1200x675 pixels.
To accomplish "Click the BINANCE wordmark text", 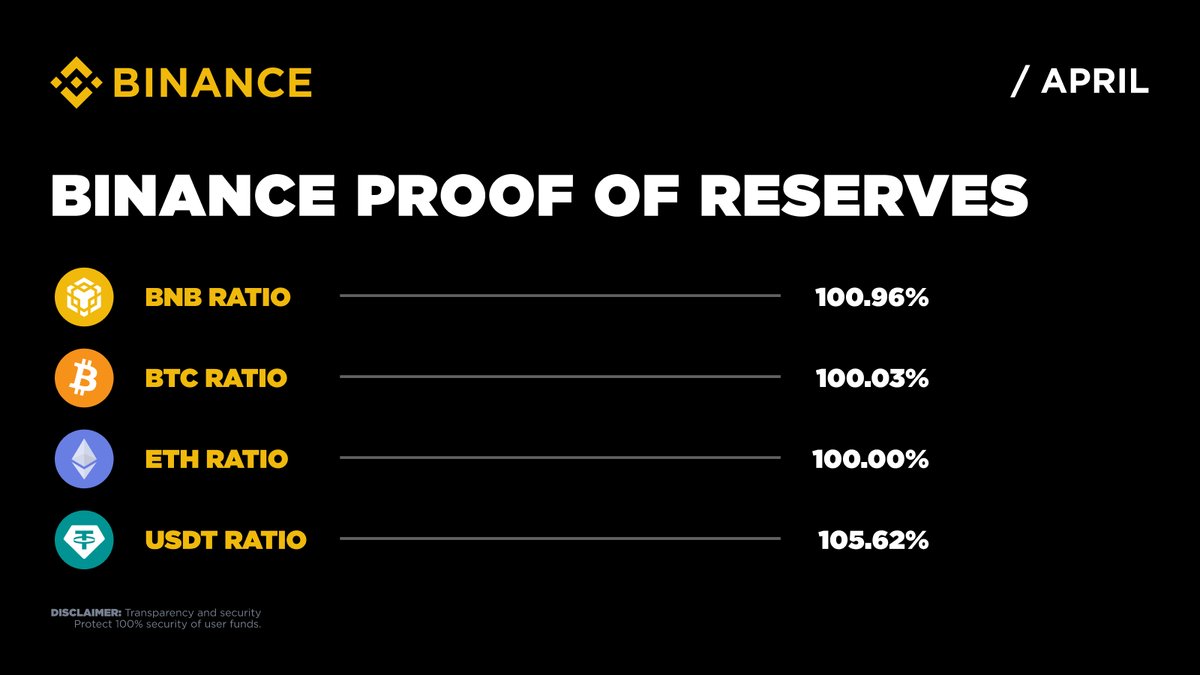I will [x=212, y=82].
